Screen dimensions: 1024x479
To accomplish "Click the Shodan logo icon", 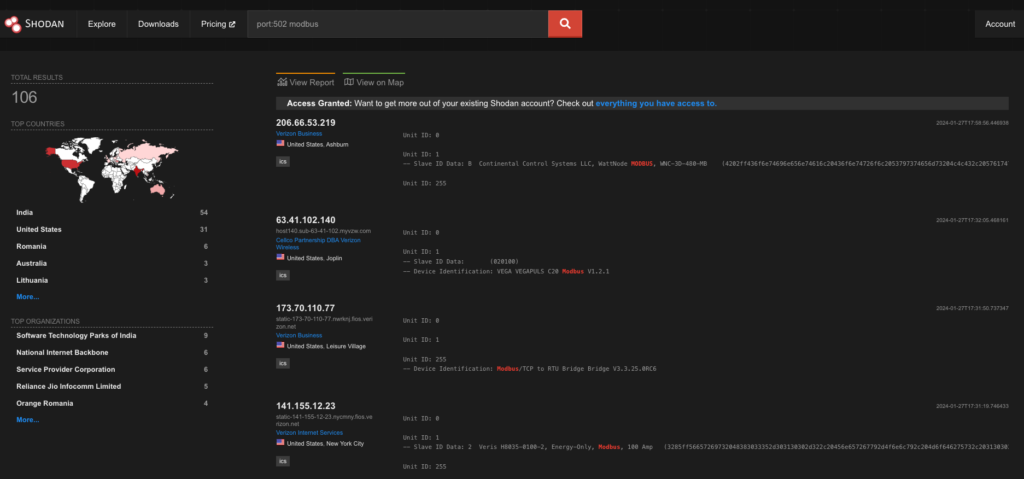I will [13, 24].
